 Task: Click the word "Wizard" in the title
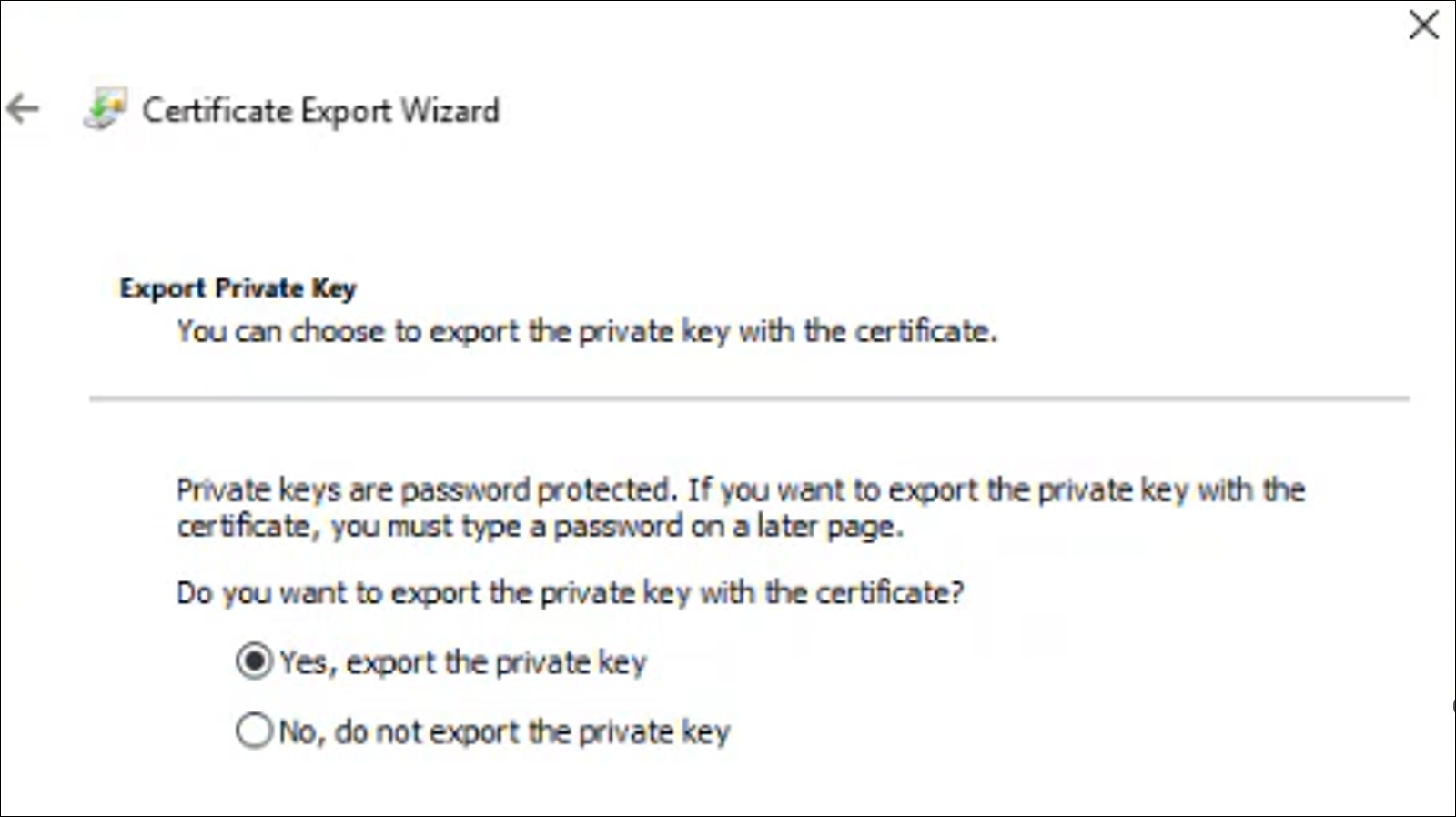click(x=450, y=111)
